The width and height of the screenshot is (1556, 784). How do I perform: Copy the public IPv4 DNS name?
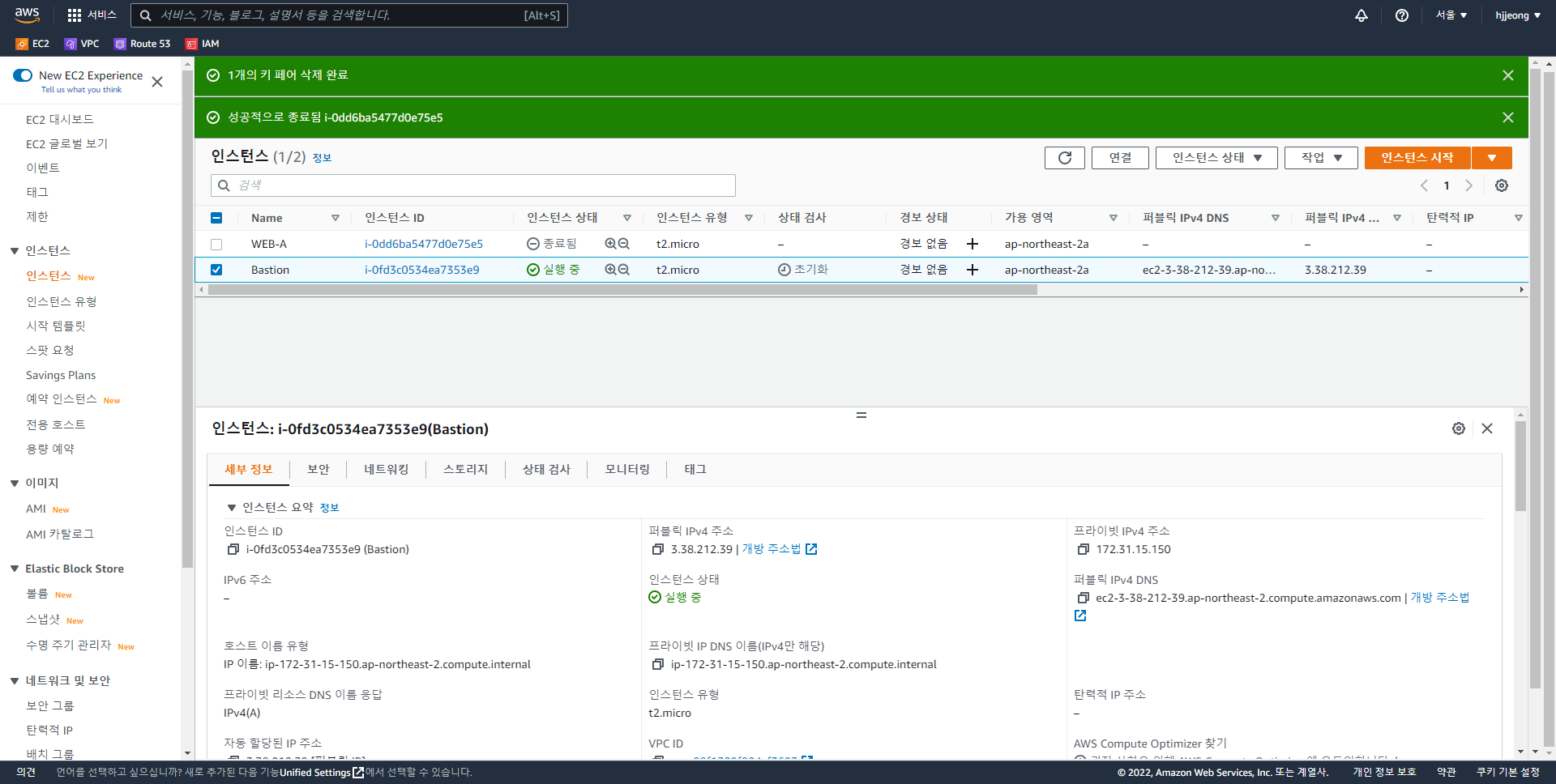[1083, 598]
